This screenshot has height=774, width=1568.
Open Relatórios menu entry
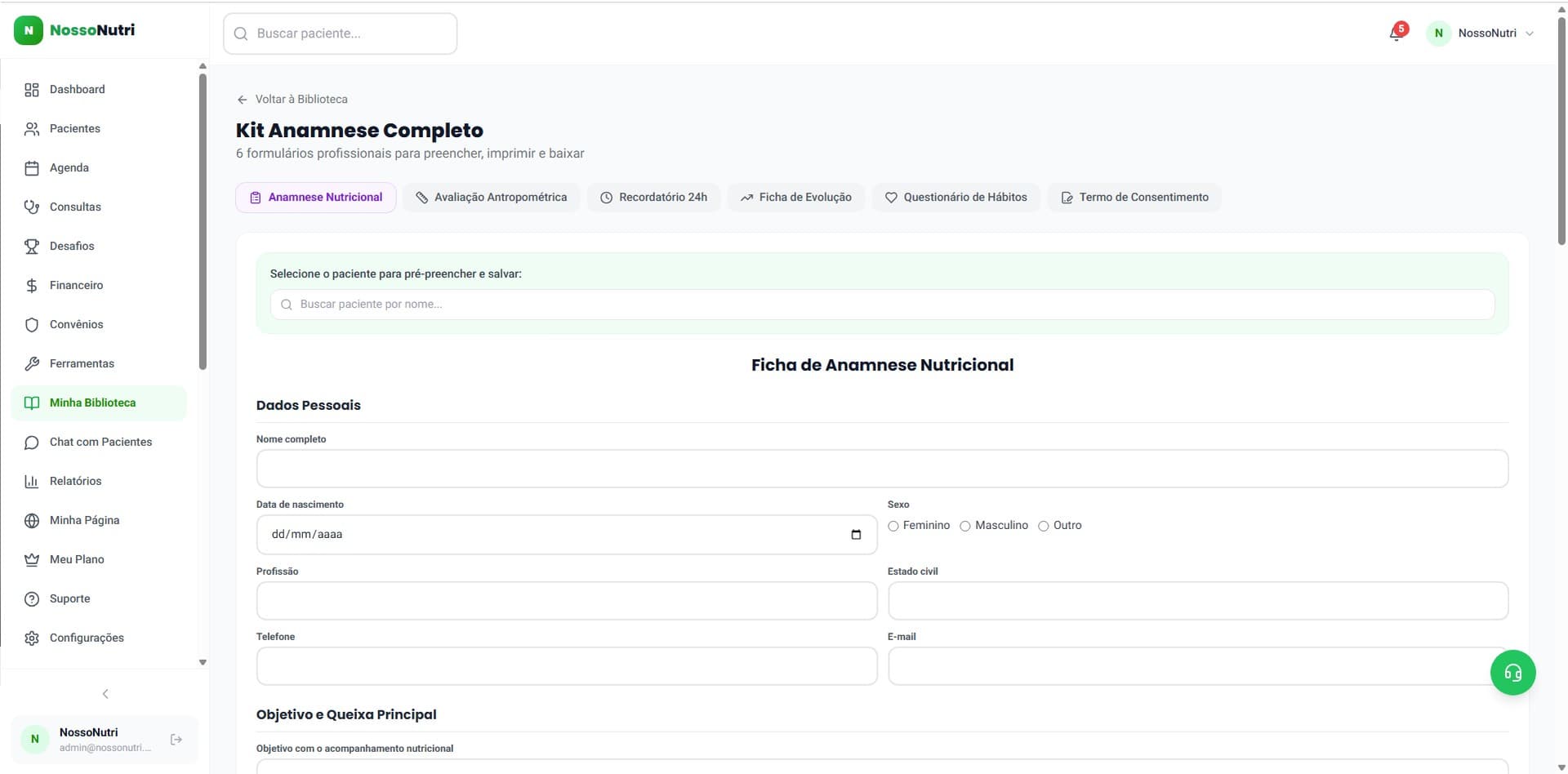(99, 482)
